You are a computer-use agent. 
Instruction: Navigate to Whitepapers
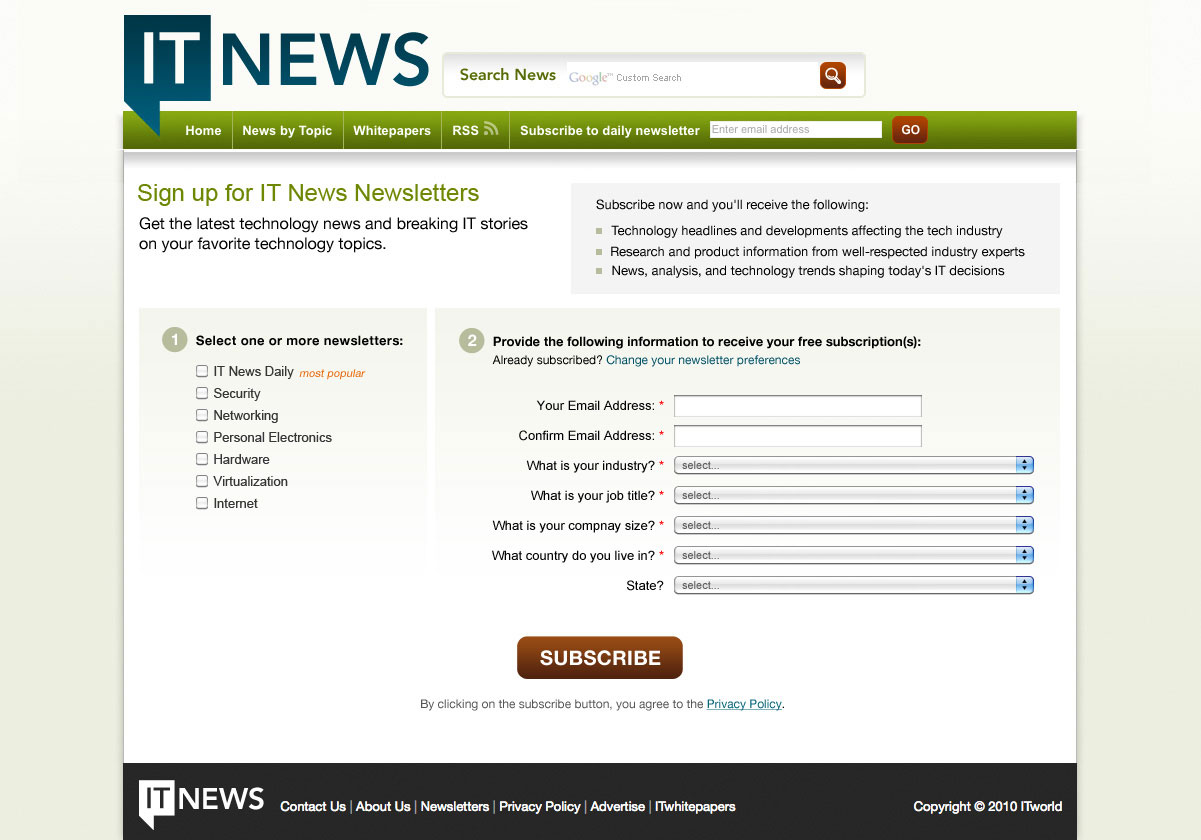coord(392,130)
